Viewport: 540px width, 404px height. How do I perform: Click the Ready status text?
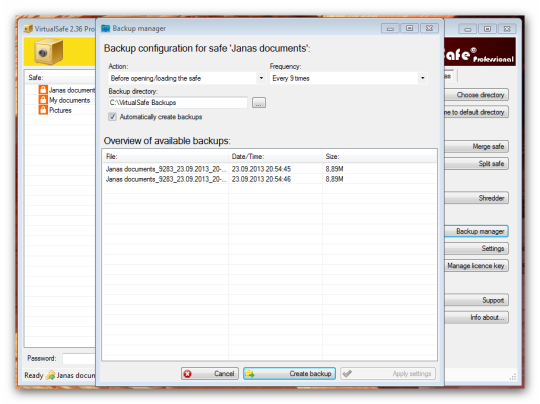point(34,375)
